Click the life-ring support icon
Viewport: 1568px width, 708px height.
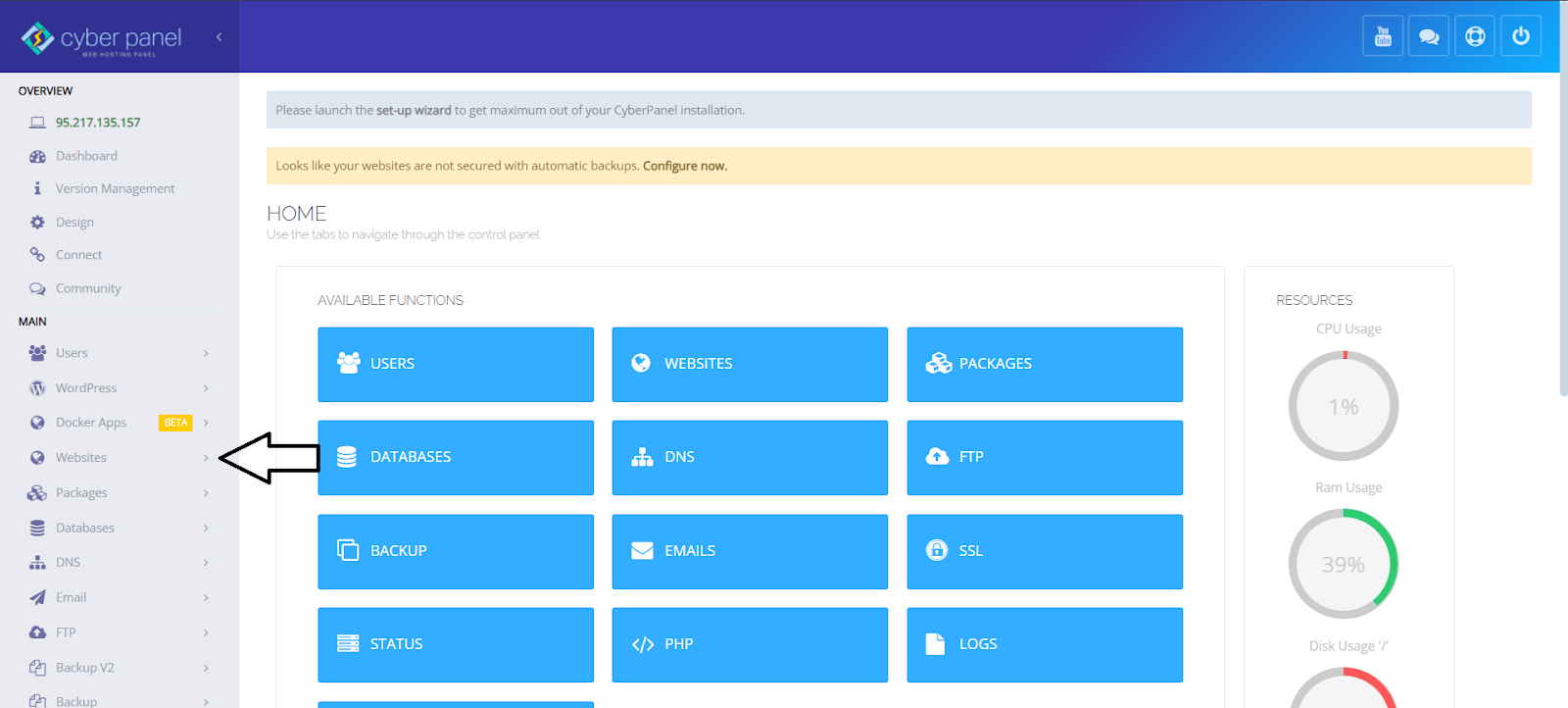tap(1475, 36)
